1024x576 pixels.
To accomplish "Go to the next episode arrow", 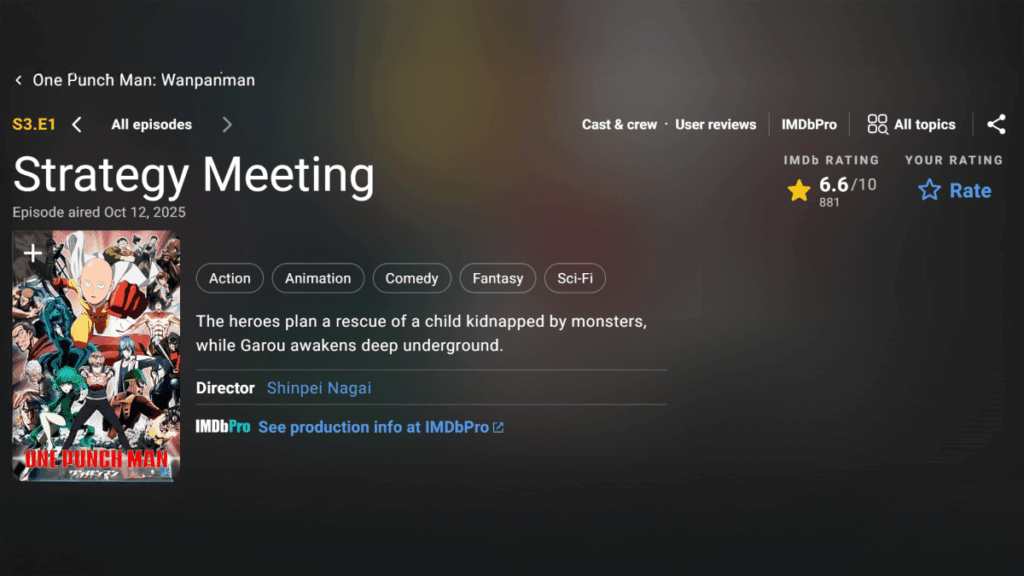I will point(227,125).
